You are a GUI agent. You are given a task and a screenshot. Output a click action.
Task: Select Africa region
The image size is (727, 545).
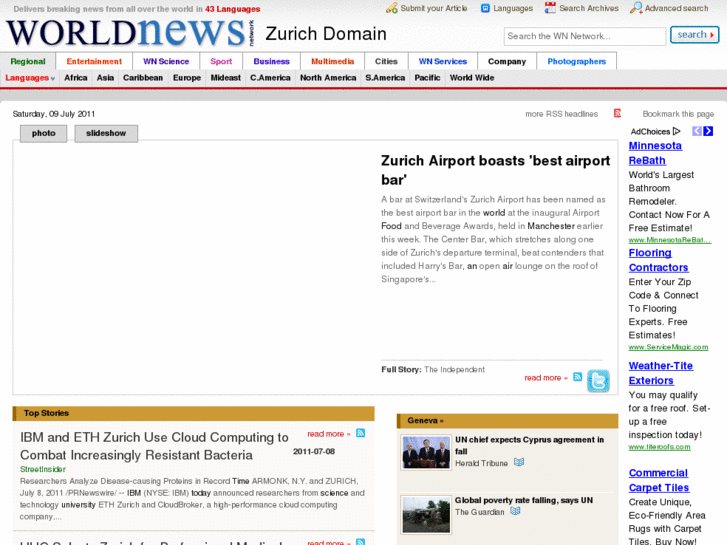(76, 78)
